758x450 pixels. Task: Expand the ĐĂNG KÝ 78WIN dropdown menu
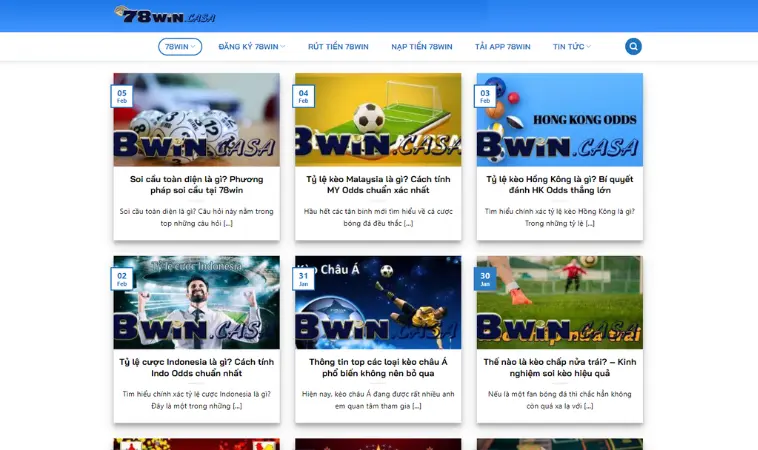pyautogui.click(x=251, y=47)
